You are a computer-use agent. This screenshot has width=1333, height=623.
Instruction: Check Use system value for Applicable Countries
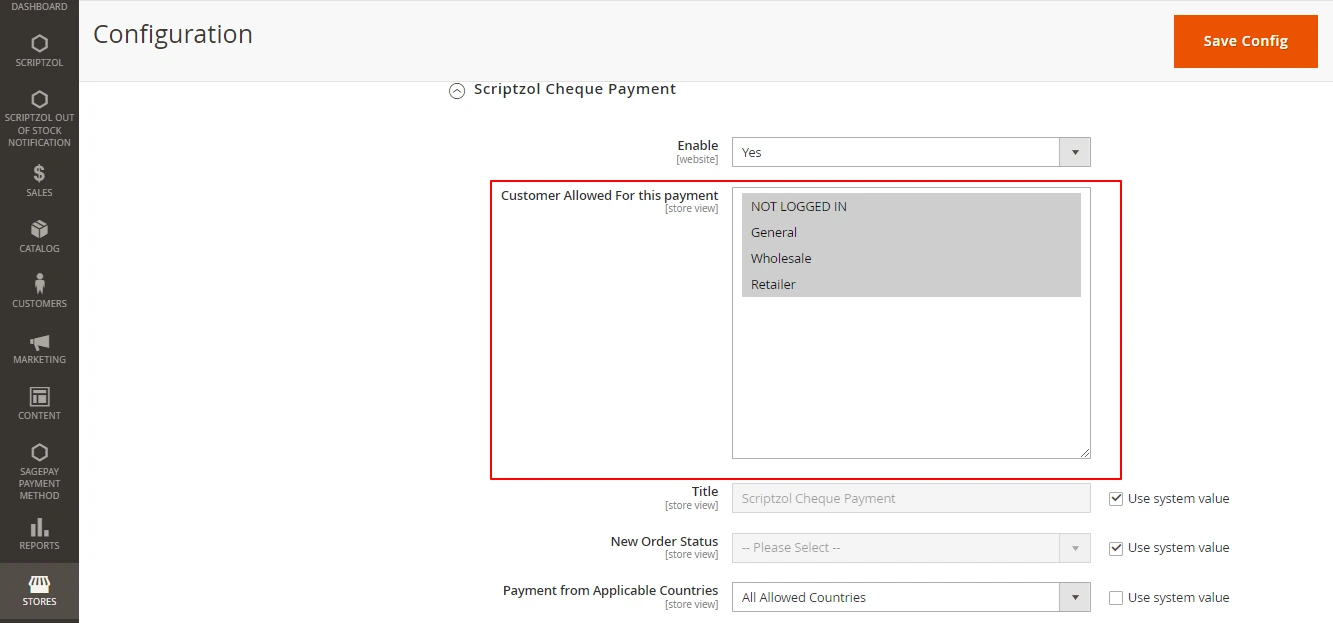[1116, 597]
